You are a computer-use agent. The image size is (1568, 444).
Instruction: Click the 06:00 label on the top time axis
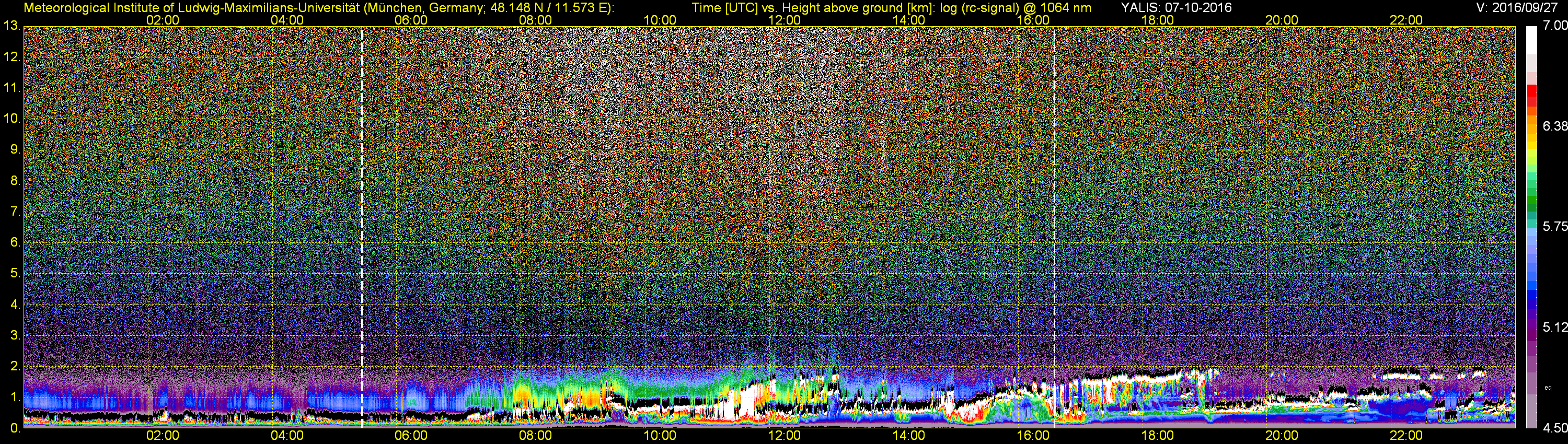[x=411, y=20]
